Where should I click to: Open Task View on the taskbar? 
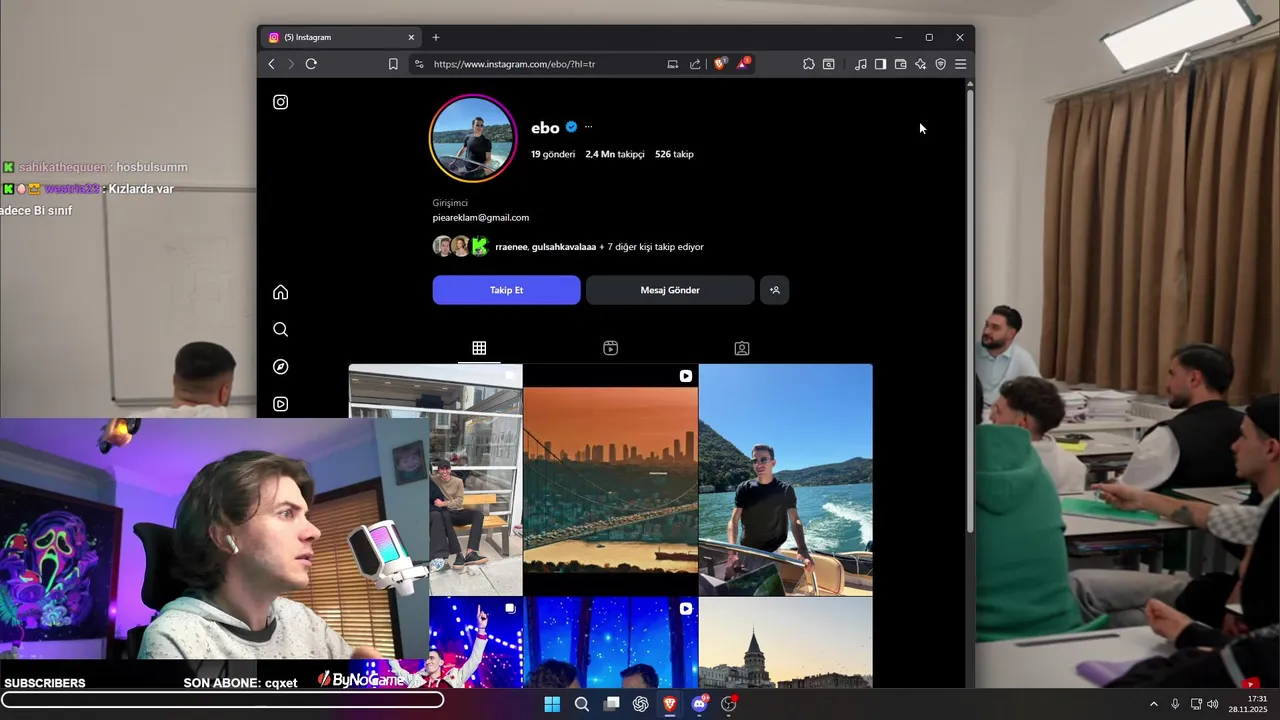(611, 704)
